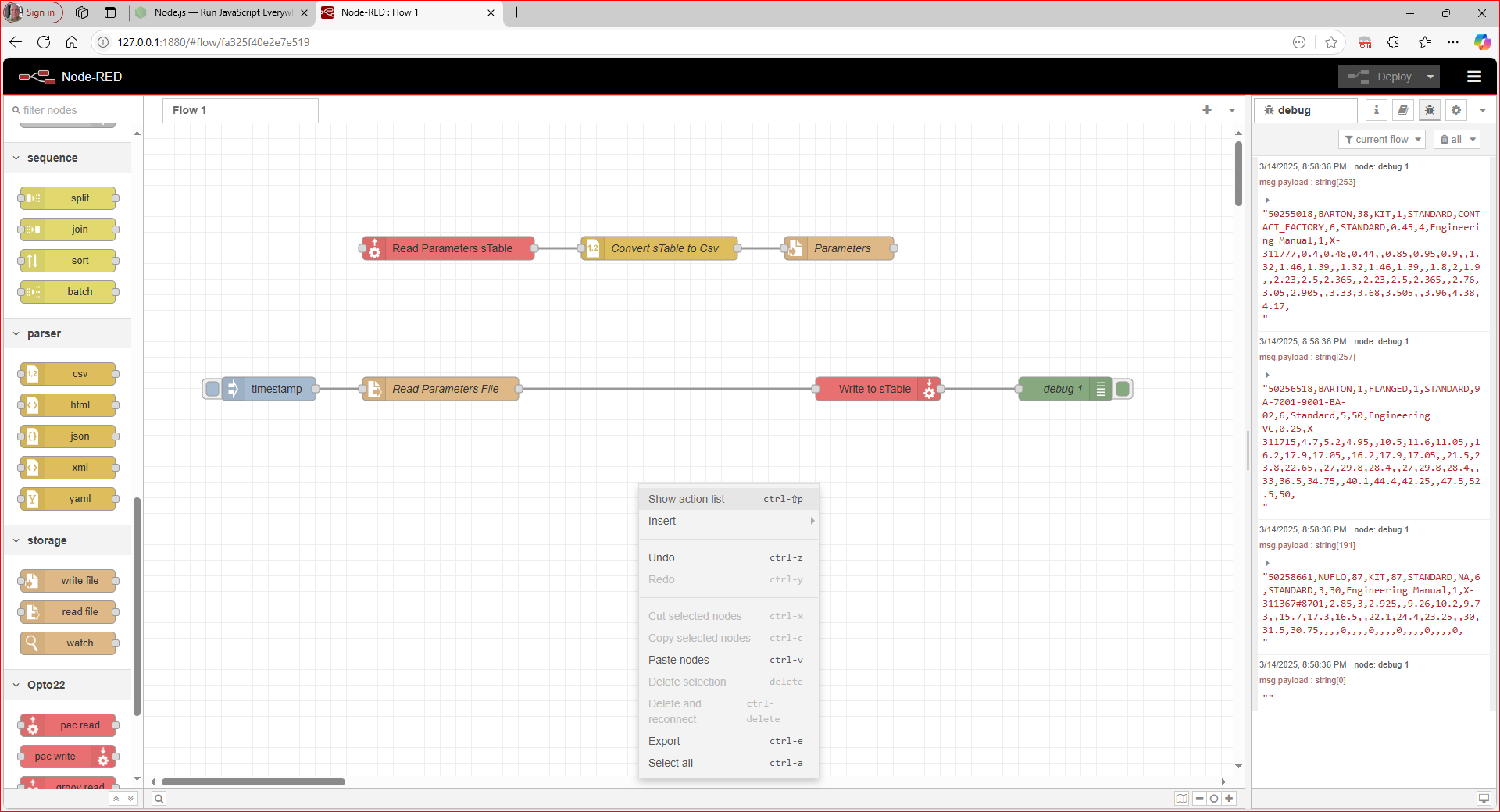Choose Paste nodes in context menu
Image resolution: width=1500 pixels, height=812 pixels.
(728, 660)
